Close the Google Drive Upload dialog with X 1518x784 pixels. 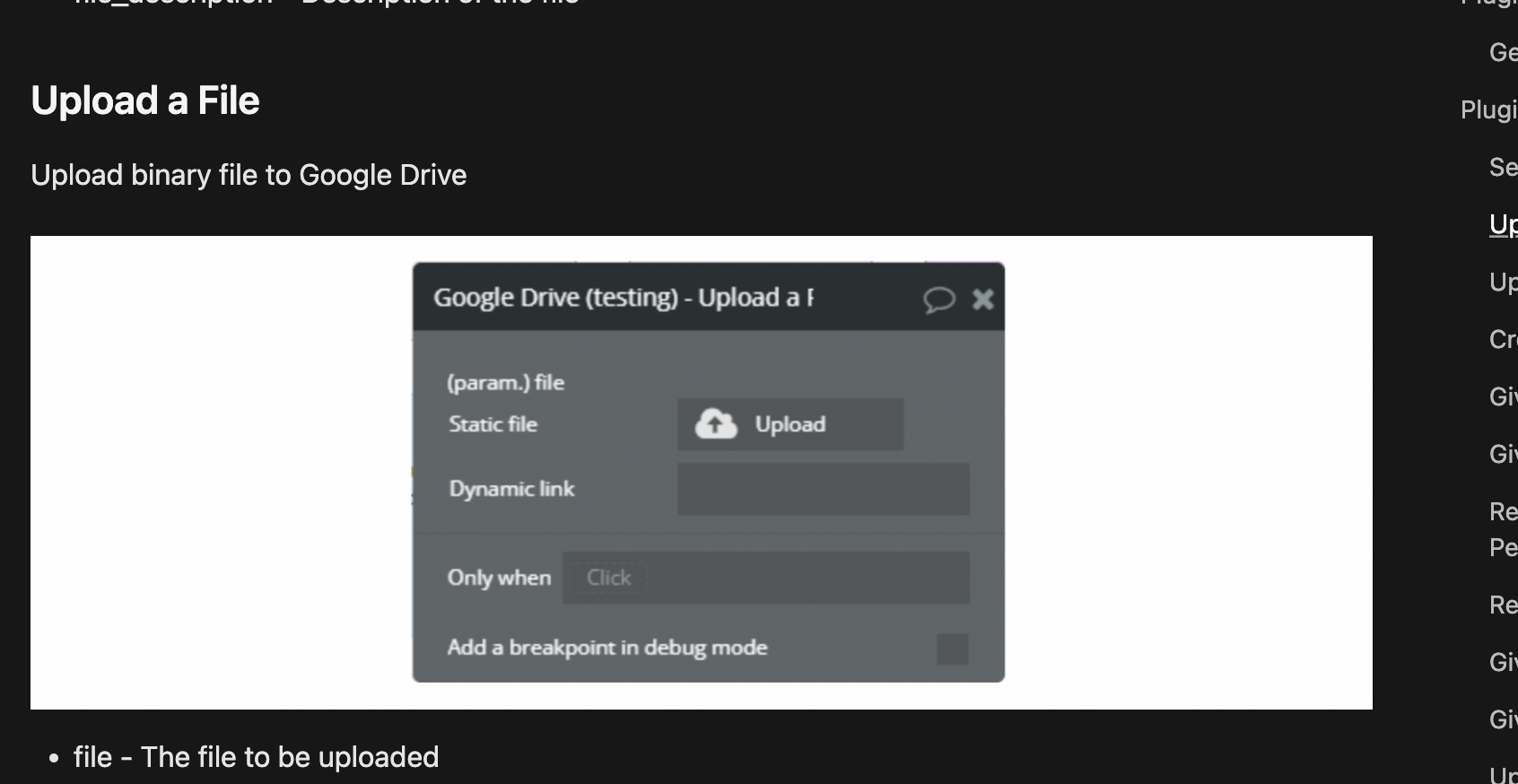point(983,300)
